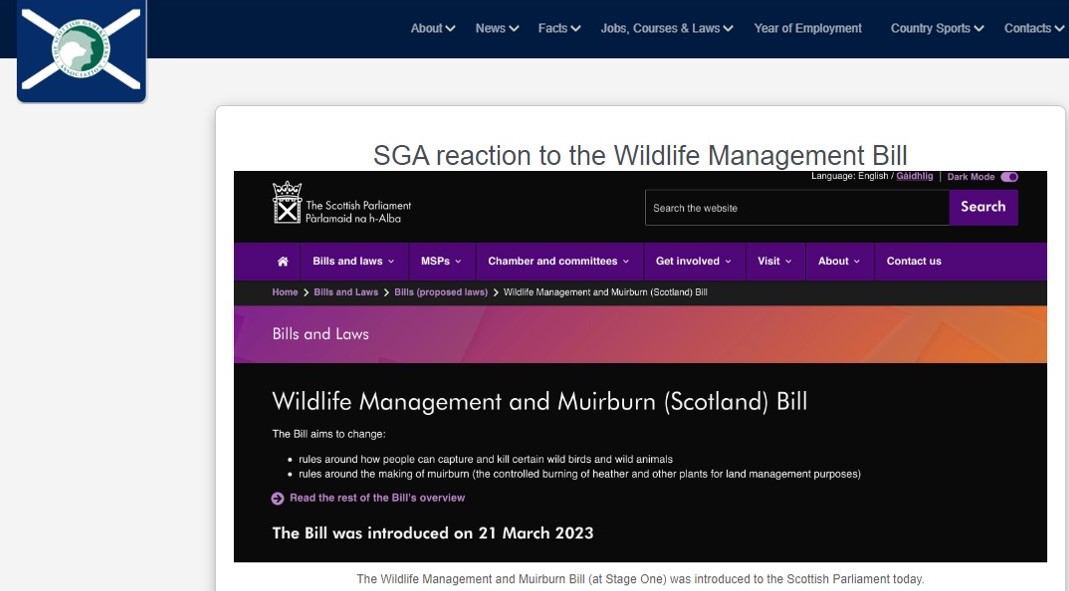Image resolution: width=1069 pixels, height=591 pixels.
Task: Open the News dropdown menu
Action: pos(496,28)
